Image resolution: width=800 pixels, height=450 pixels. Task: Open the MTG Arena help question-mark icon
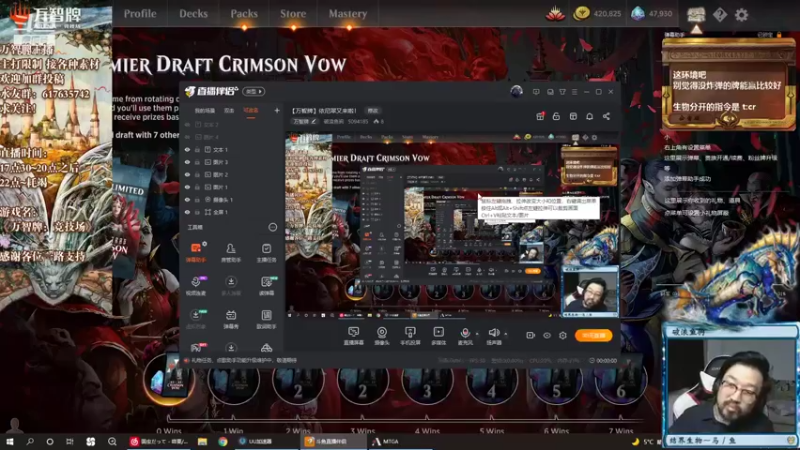tap(720, 14)
